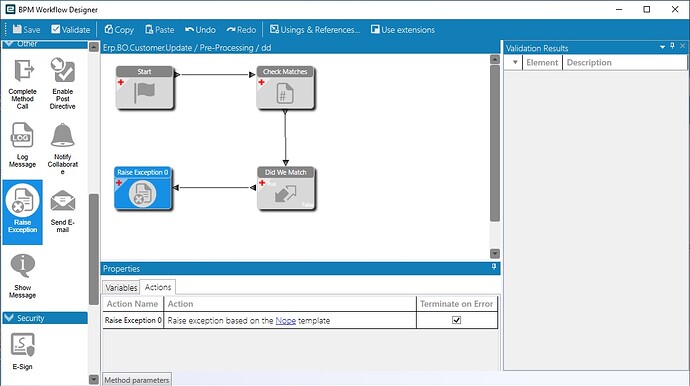Click the Paste toolbar button

(159, 29)
